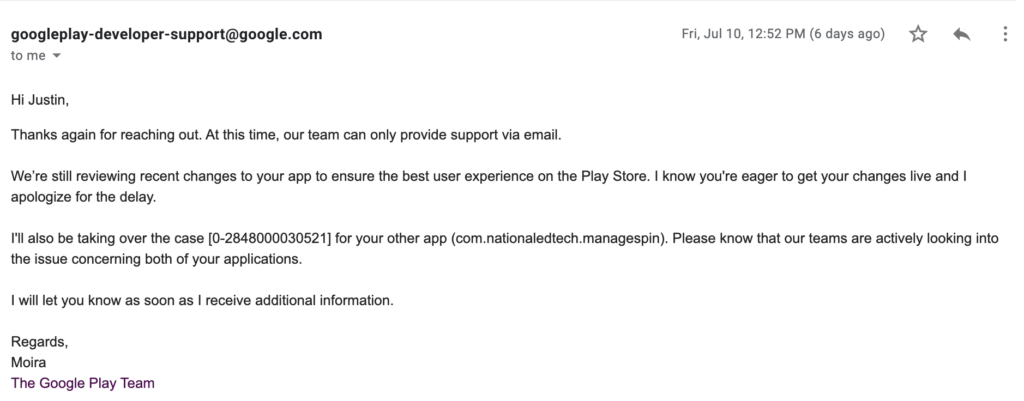Click the "(6 days ago)" relative date
This screenshot has height=401, width=1024.
pyautogui.click(x=850, y=34)
